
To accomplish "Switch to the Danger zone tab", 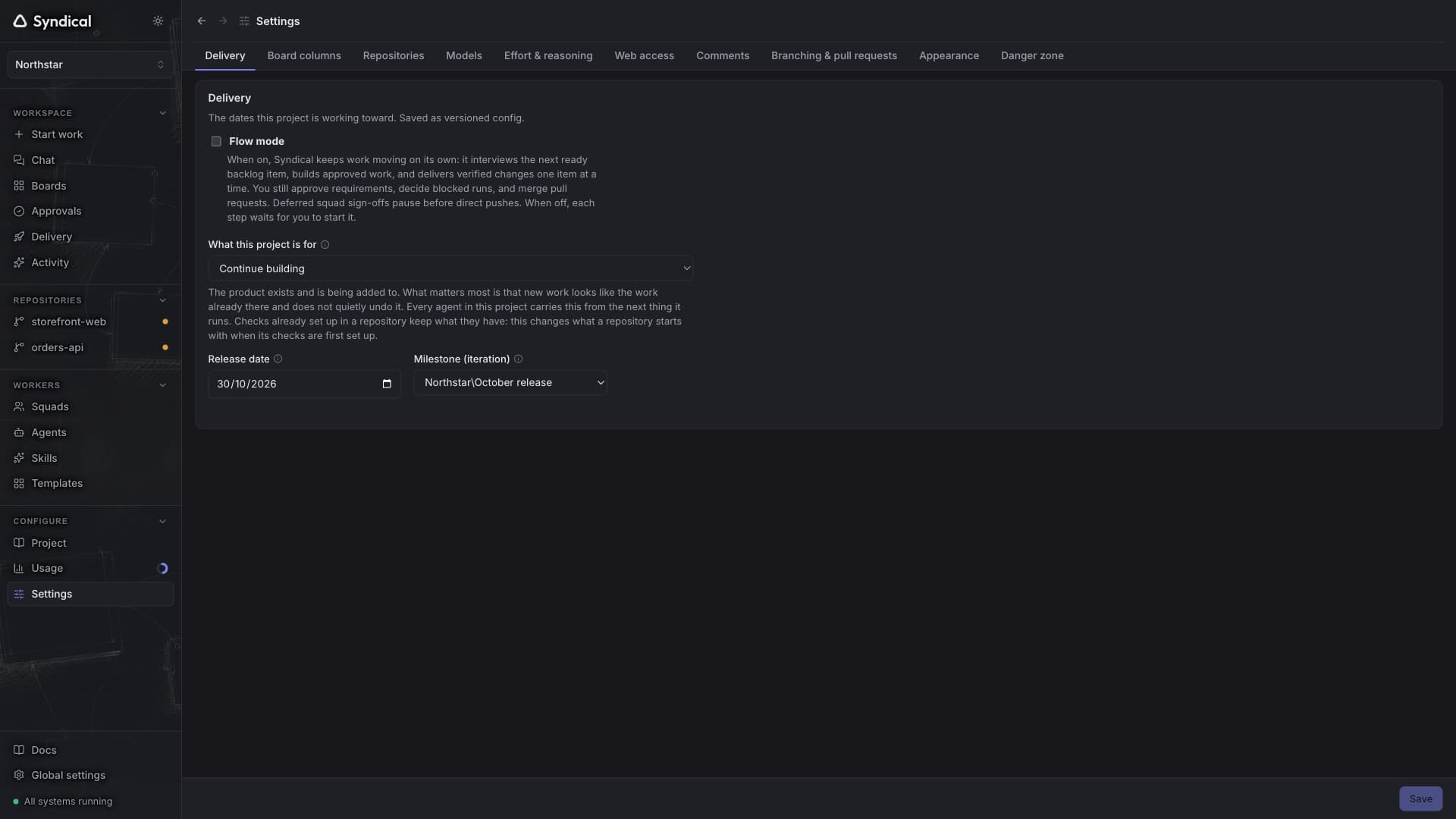I will [1032, 55].
